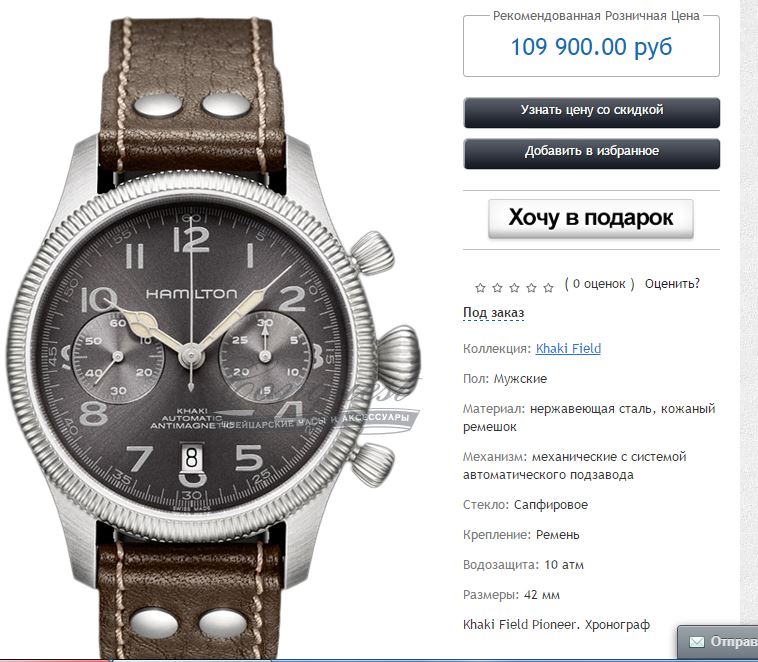Open the 'Отправ' message widget
This screenshot has height=662, width=758.
pyautogui.click(x=718, y=642)
